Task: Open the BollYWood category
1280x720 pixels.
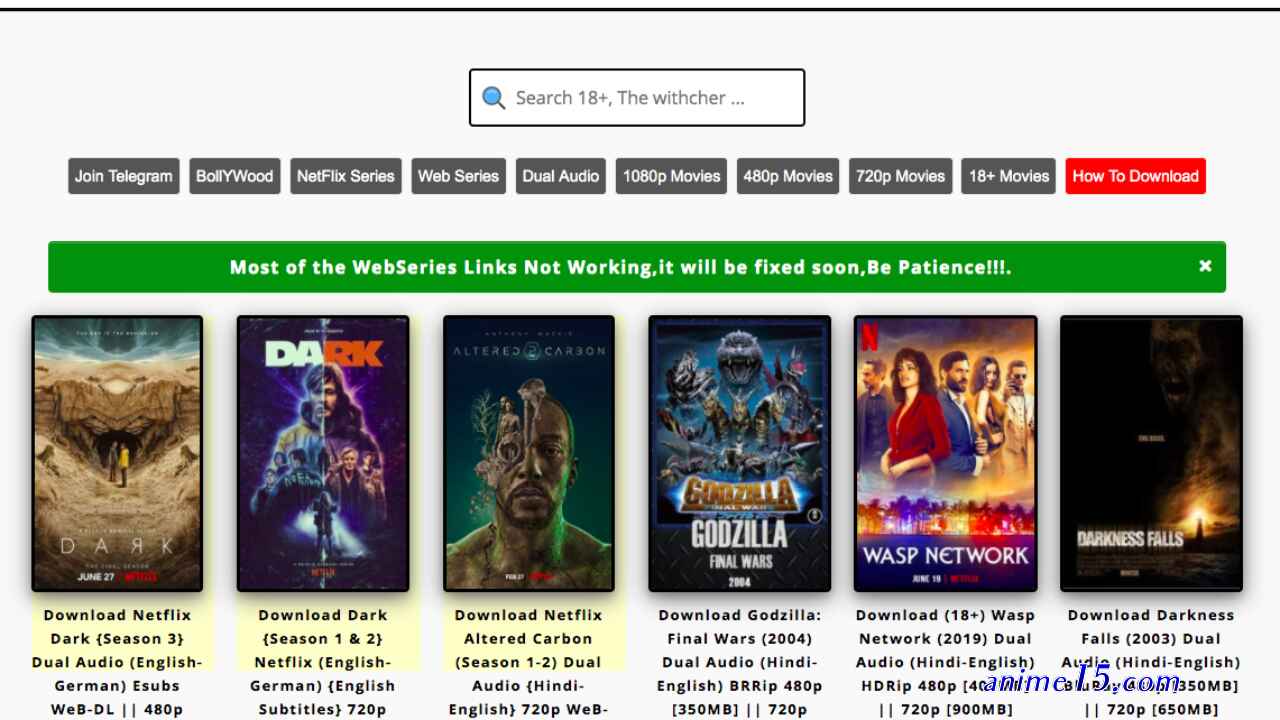Action: (235, 176)
